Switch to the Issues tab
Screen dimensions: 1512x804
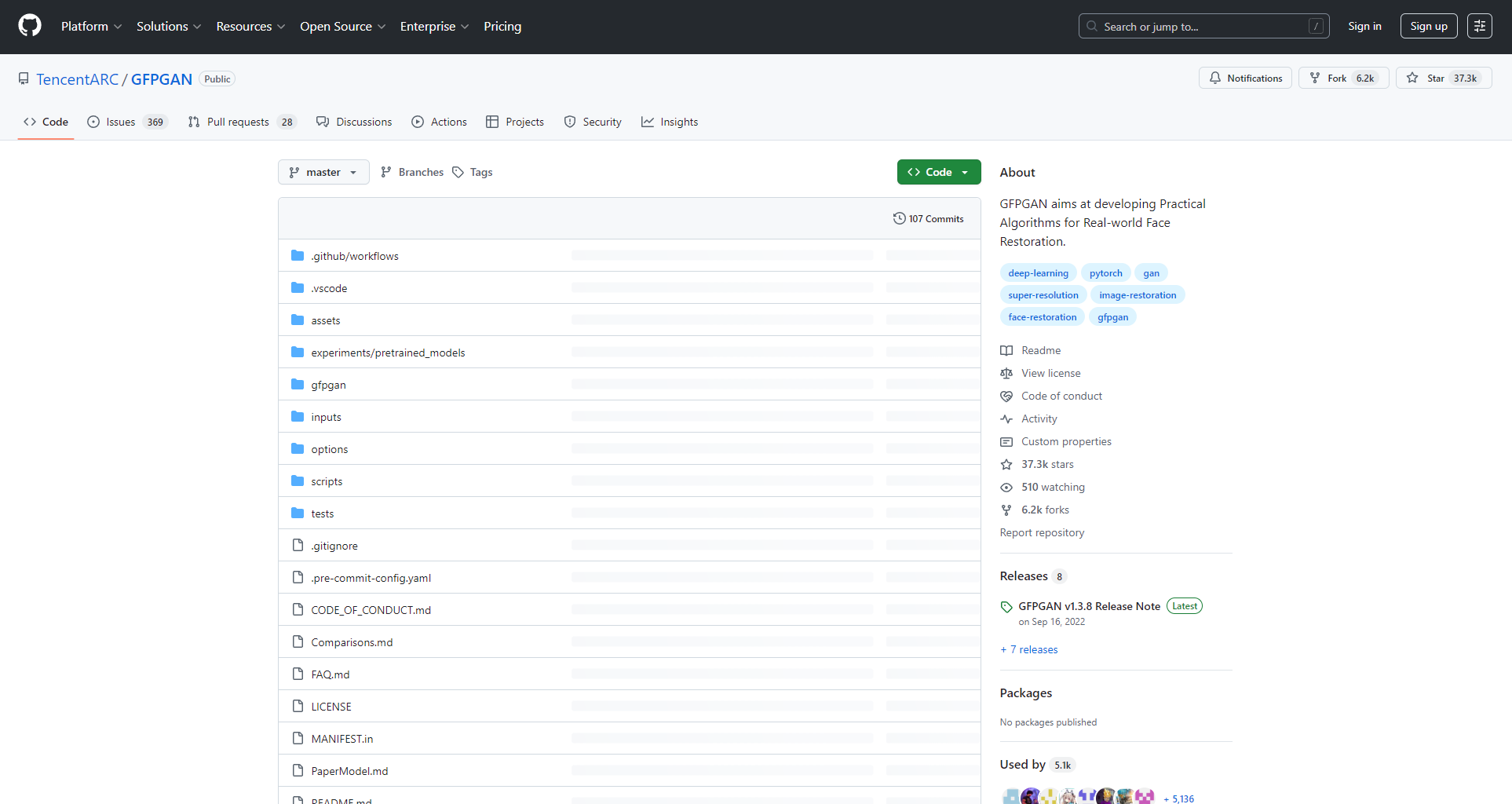[127, 122]
